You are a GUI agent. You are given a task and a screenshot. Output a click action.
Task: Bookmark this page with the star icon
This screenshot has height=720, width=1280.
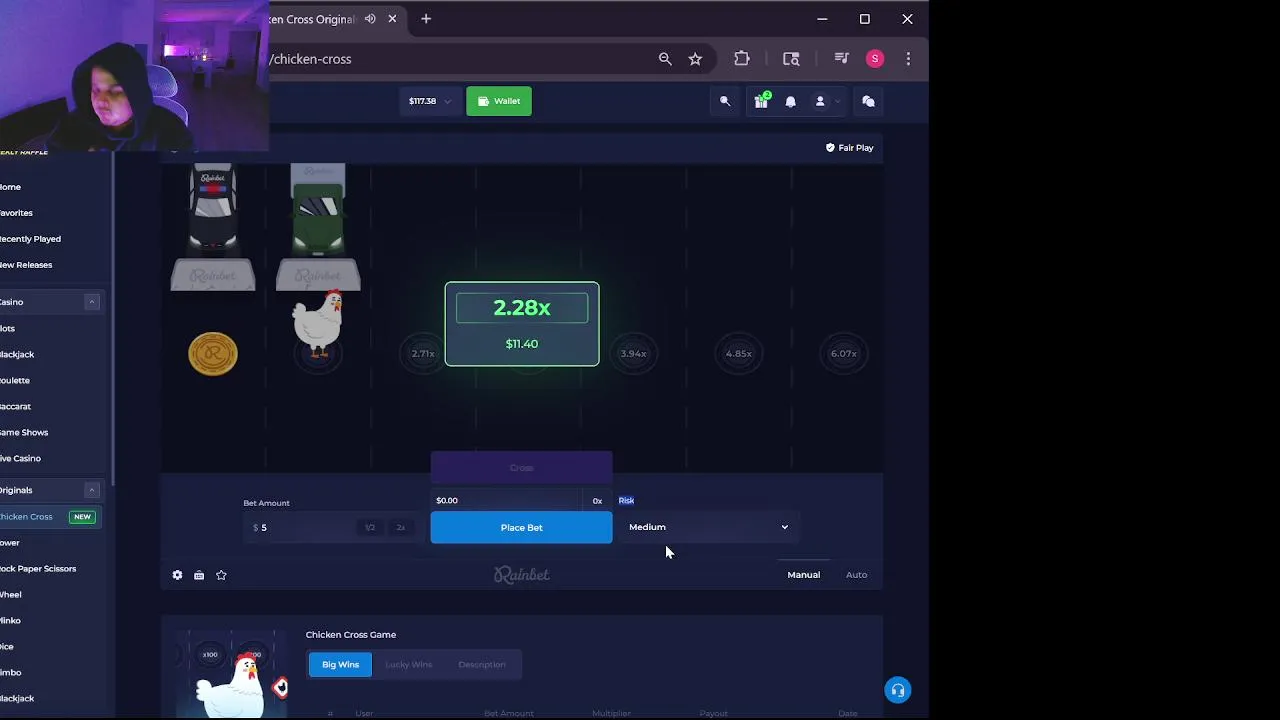pos(695,59)
